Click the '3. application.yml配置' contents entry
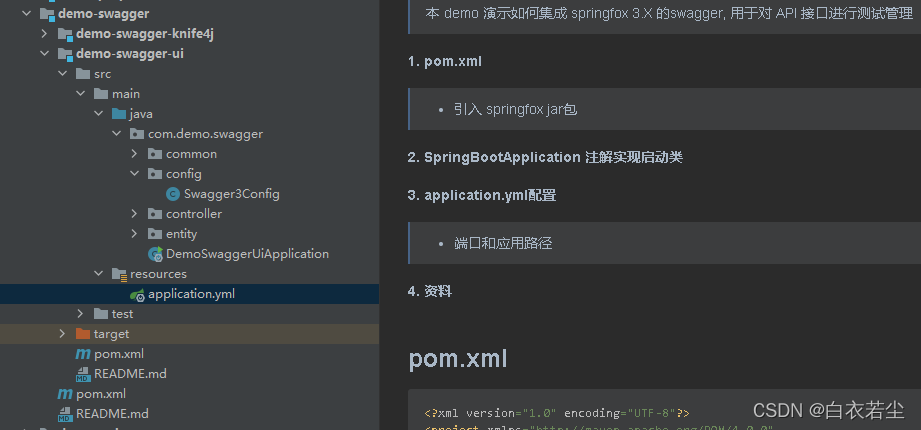The height and width of the screenshot is (430, 921). click(482, 195)
